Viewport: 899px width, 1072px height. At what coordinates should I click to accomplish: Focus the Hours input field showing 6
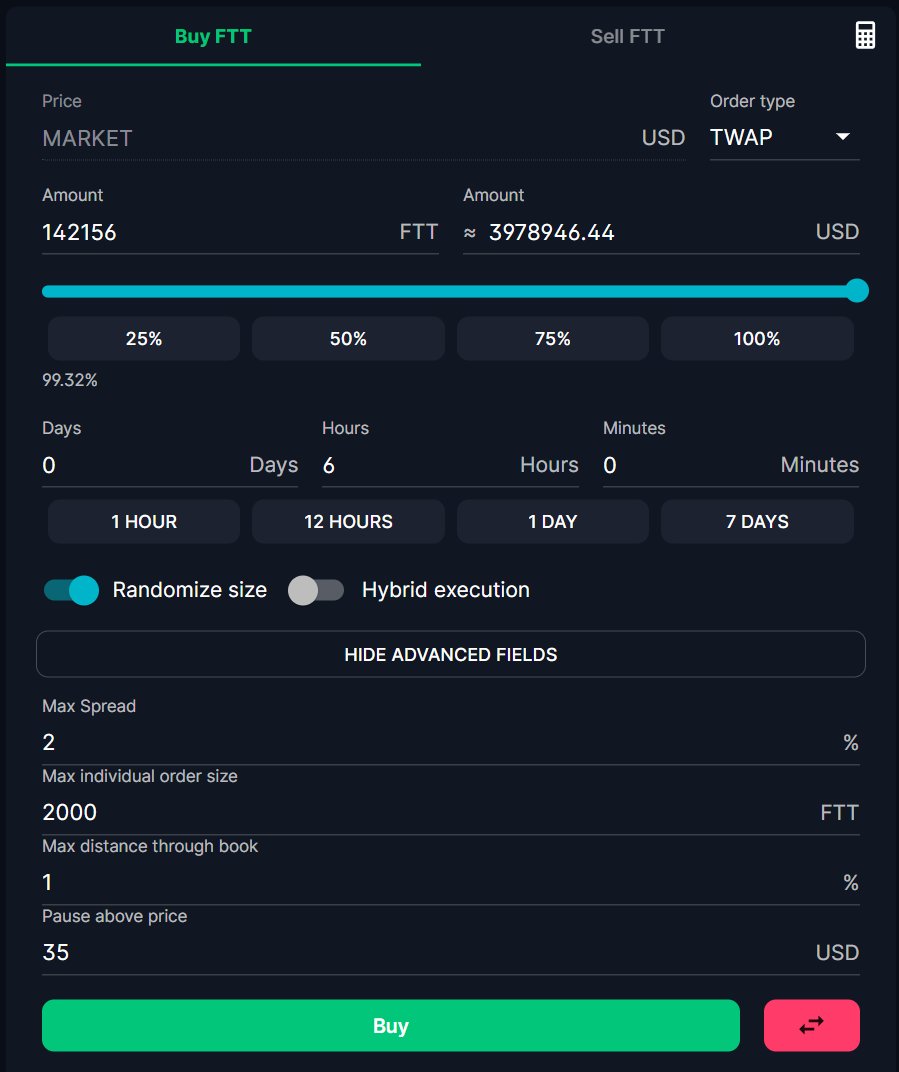pos(451,466)
